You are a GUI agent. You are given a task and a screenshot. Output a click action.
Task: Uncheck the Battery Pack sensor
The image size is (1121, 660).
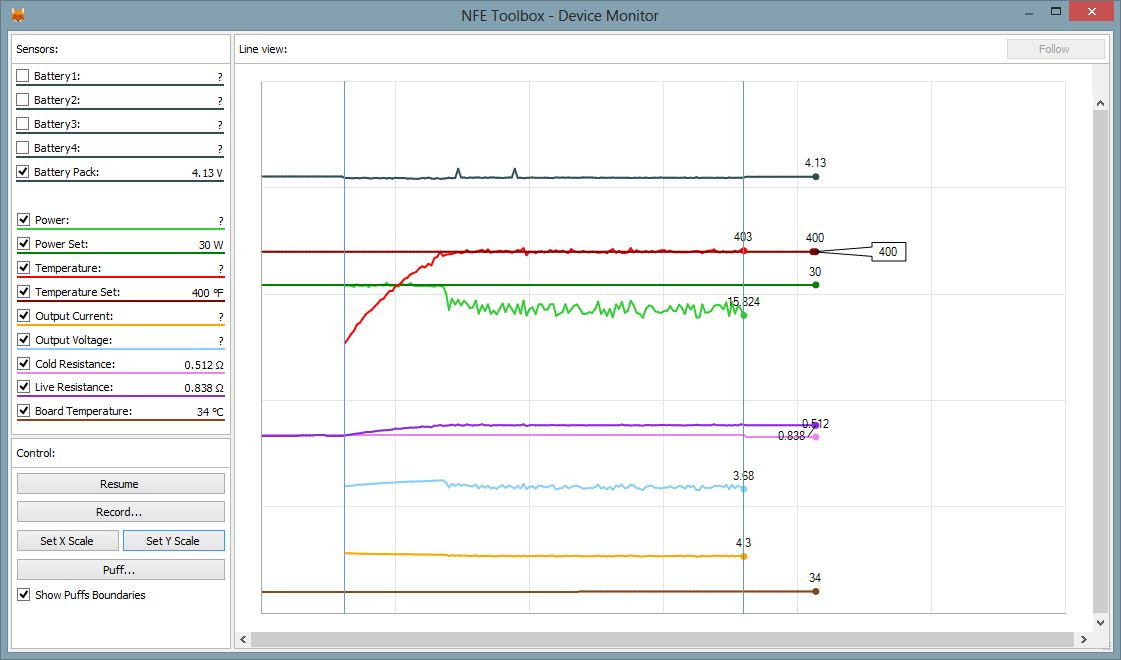23,172
